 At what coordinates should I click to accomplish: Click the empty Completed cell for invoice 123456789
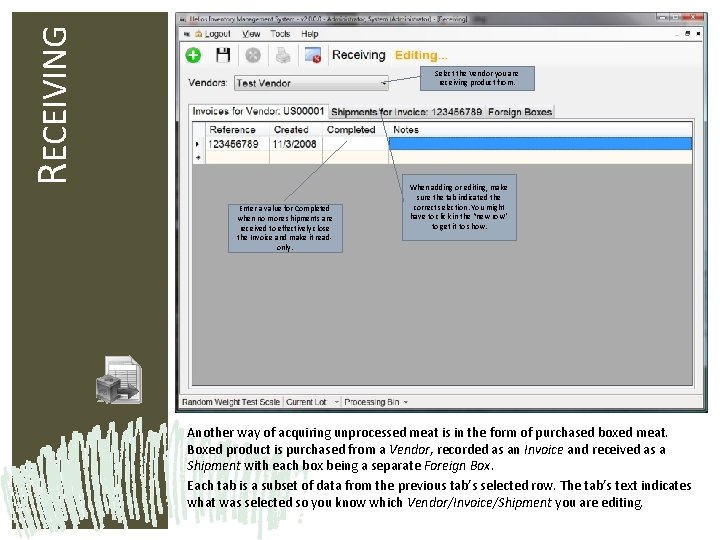click(355, 144)
